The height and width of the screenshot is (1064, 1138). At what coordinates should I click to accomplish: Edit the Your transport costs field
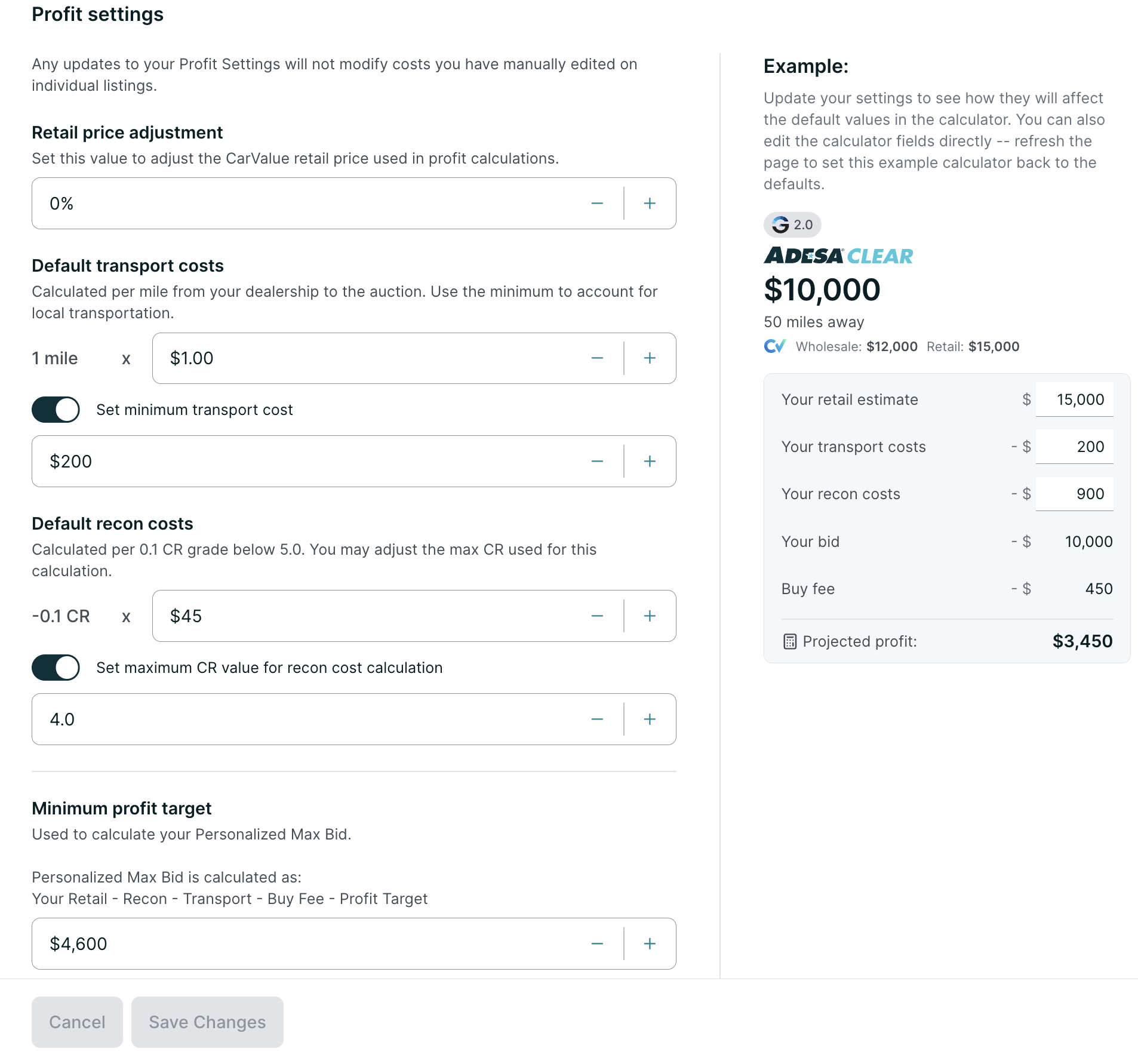pos(1074,447)
